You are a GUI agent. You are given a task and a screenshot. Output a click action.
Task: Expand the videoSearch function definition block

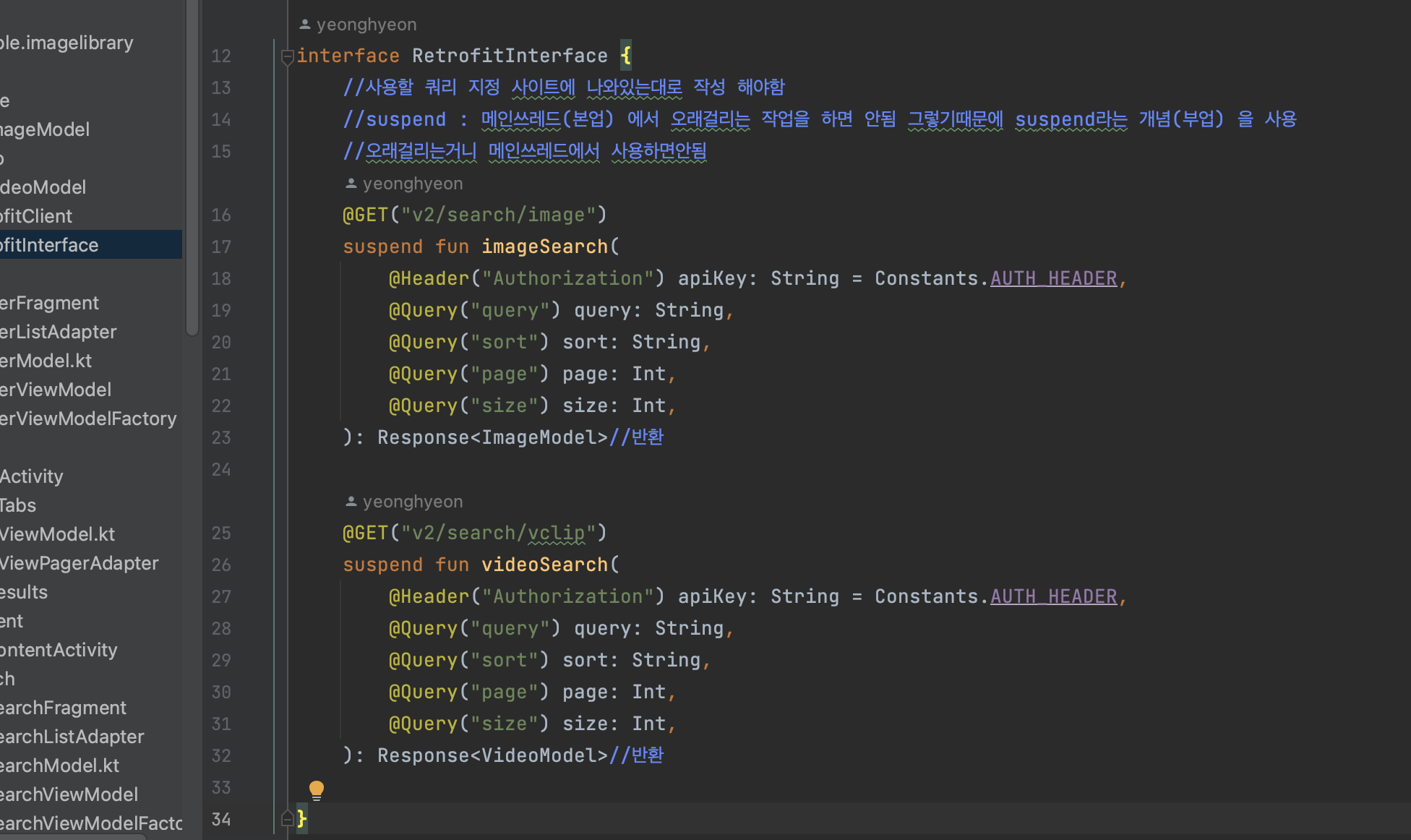(283, 565)
